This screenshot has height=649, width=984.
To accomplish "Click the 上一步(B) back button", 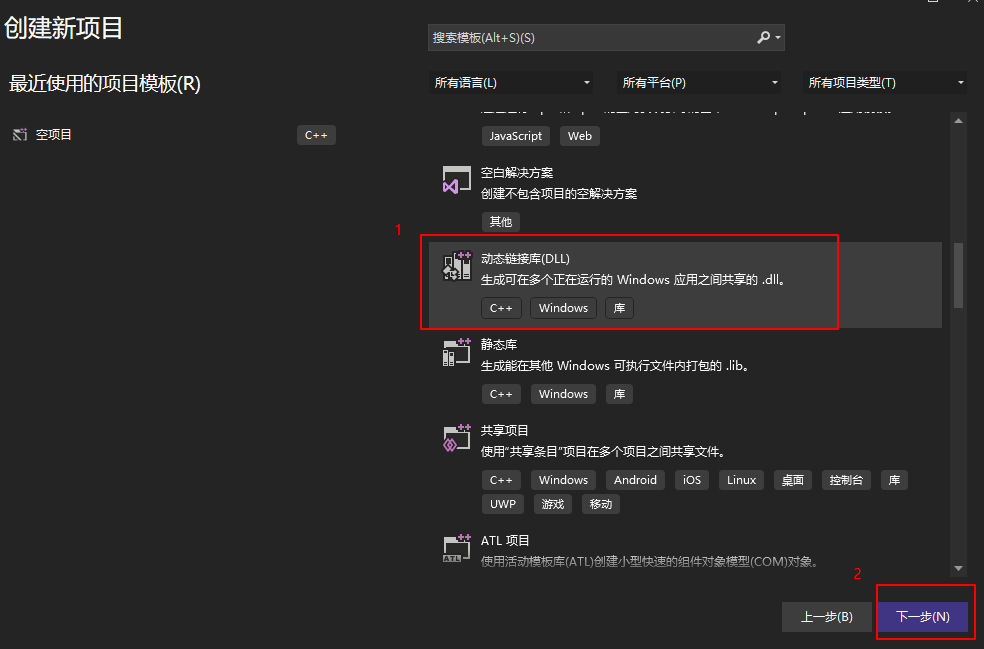I will click(x=826, y=616).
